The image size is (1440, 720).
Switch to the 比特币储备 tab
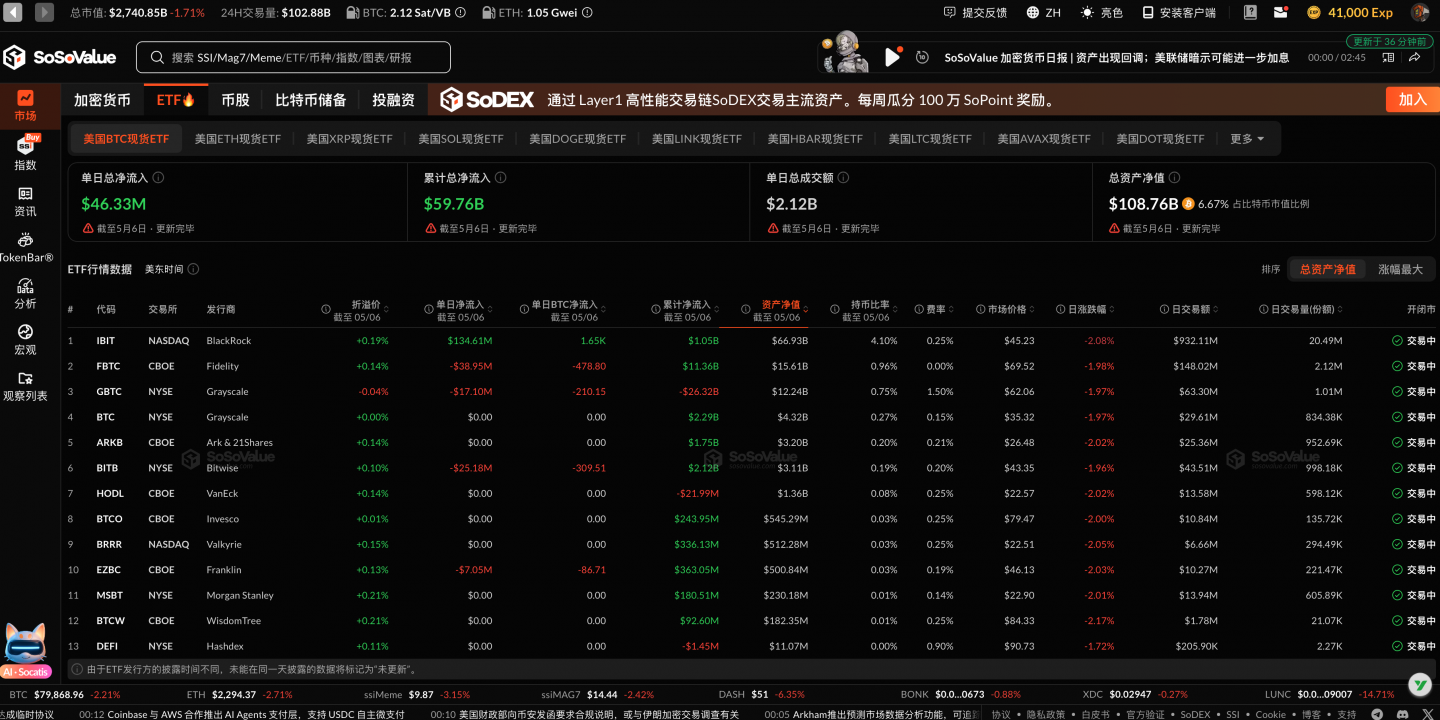click(311, 100)
